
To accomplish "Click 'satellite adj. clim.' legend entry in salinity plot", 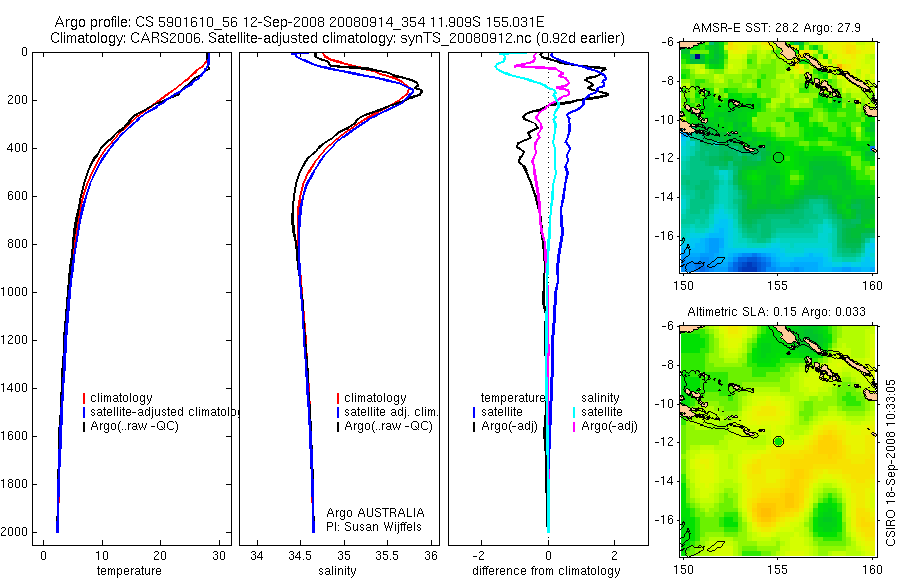I will coord(387,412).
